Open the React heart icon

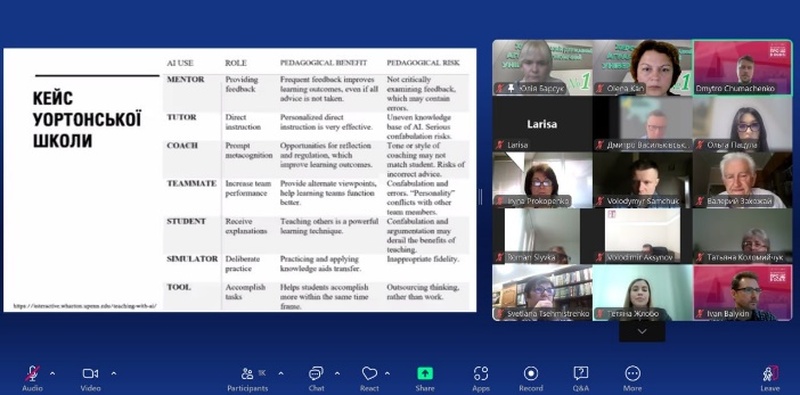click(369, 374)
